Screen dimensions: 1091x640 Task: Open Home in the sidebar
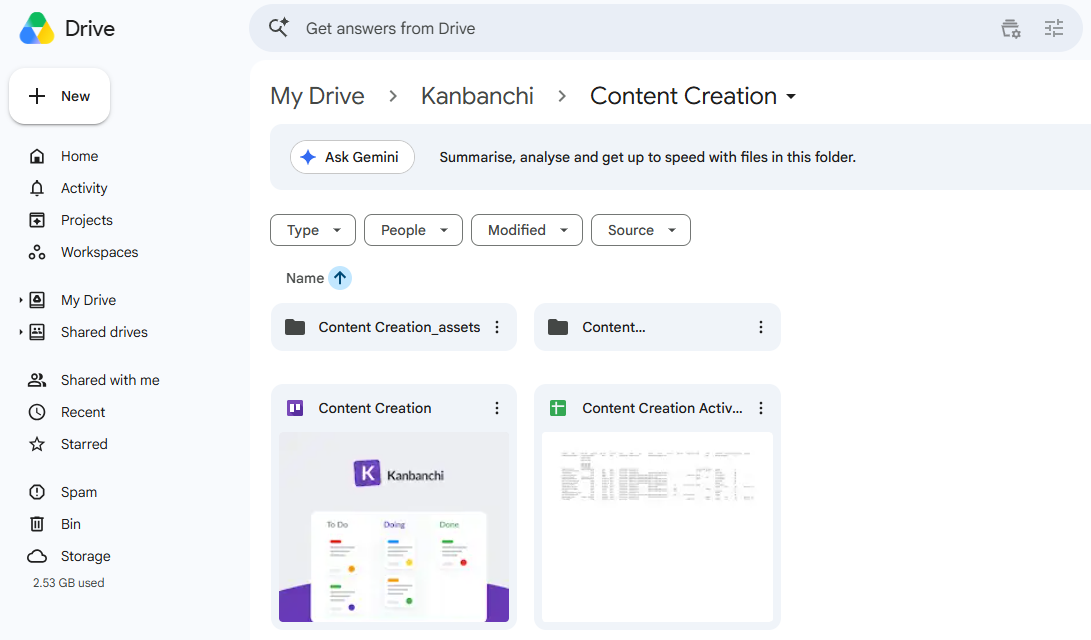(x=79, y=156)
